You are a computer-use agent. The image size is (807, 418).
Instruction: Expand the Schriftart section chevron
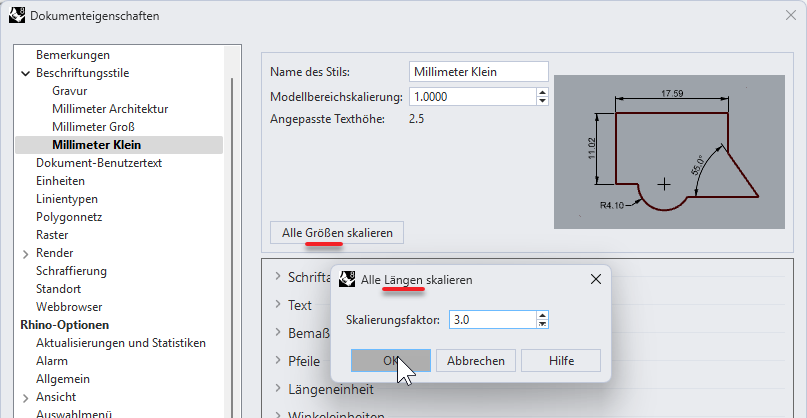pyautogui.click(x=278, y=276)
